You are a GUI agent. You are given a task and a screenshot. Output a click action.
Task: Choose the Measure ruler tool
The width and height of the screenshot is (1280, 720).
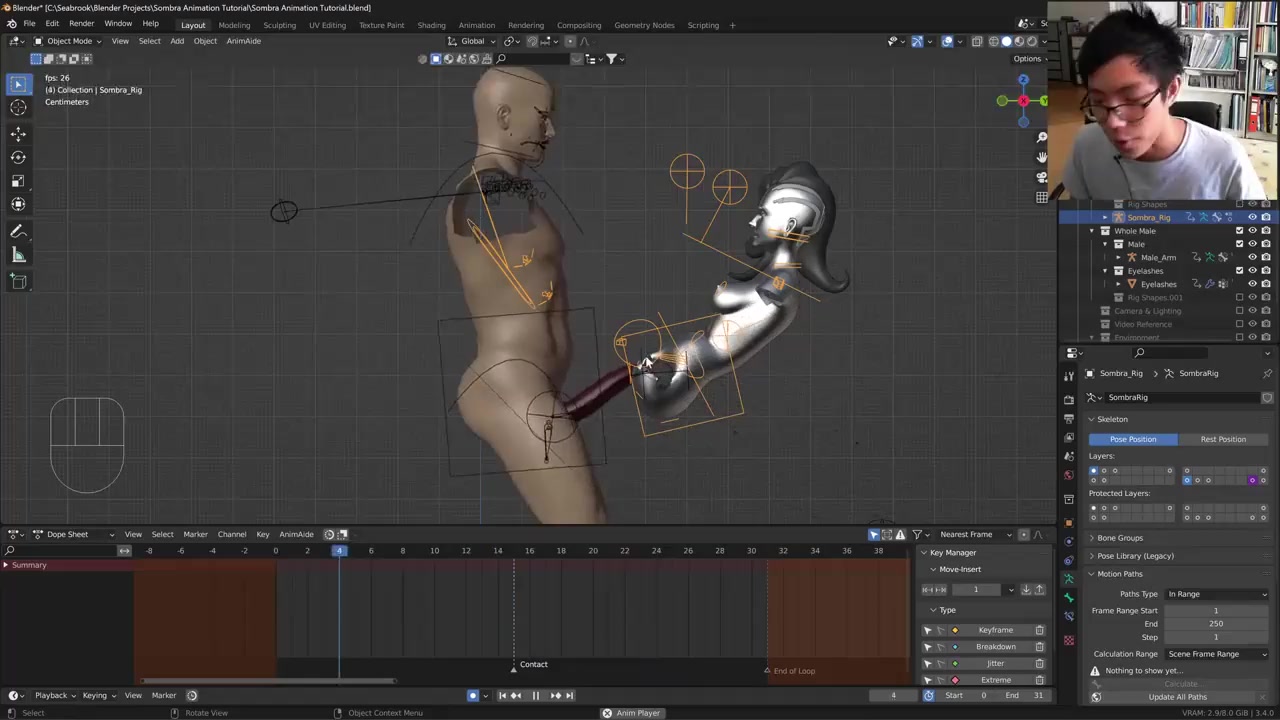(18, 256)
